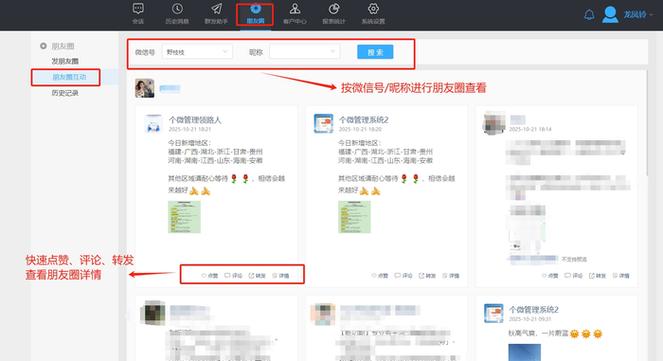The height and width of the screenshot is (361, 663).
Task: Click avatar of 个微管理系统2 今日新增地区 post
Action: [323, 123]
